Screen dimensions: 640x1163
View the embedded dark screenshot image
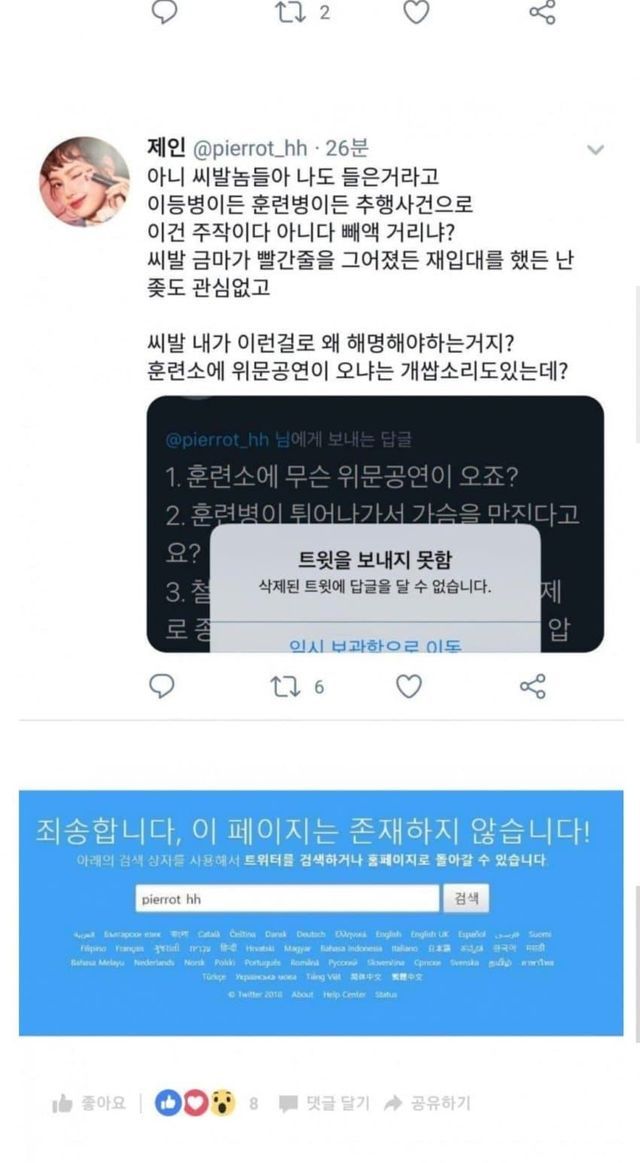pyautogui.click(x=375, y=524)
